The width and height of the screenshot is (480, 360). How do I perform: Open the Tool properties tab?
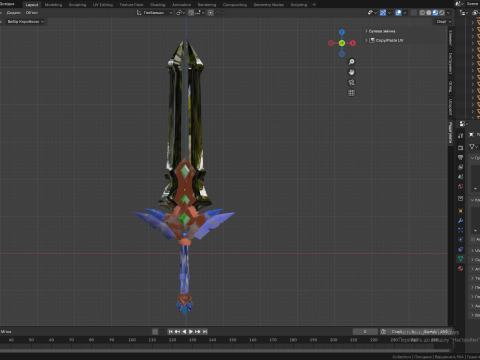coord(460,136)
